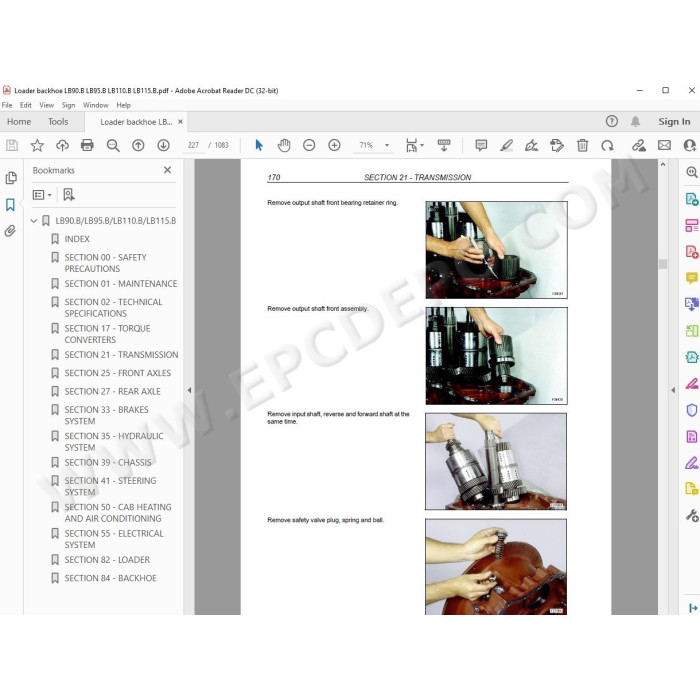Image resolution: width=700 pixels, height=700 pixels.
Task: Open search tool at right pane top
Action: 692,172
